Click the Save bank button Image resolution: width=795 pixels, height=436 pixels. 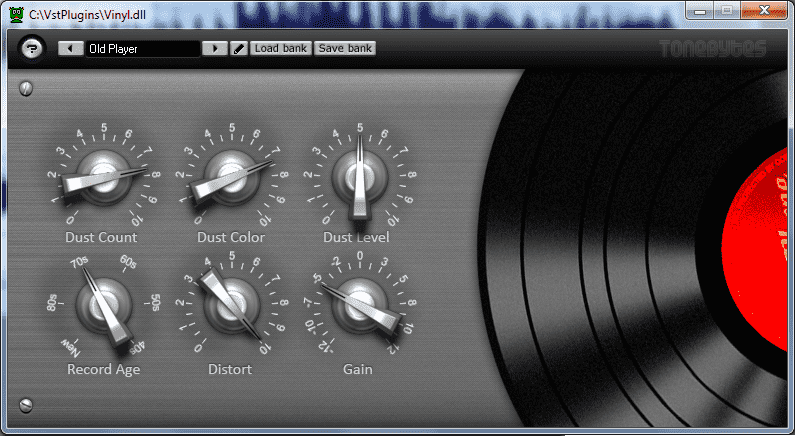point(345,49)
